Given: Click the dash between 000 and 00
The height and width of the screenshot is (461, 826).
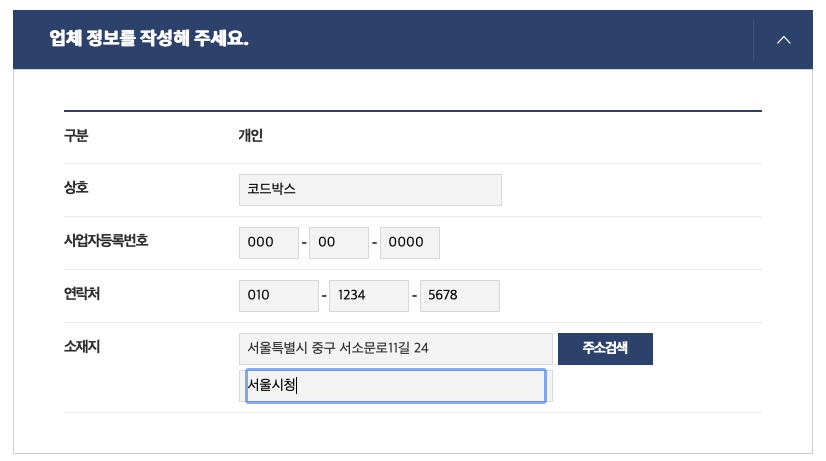Looking at the screenshot, I should (304, 243).
